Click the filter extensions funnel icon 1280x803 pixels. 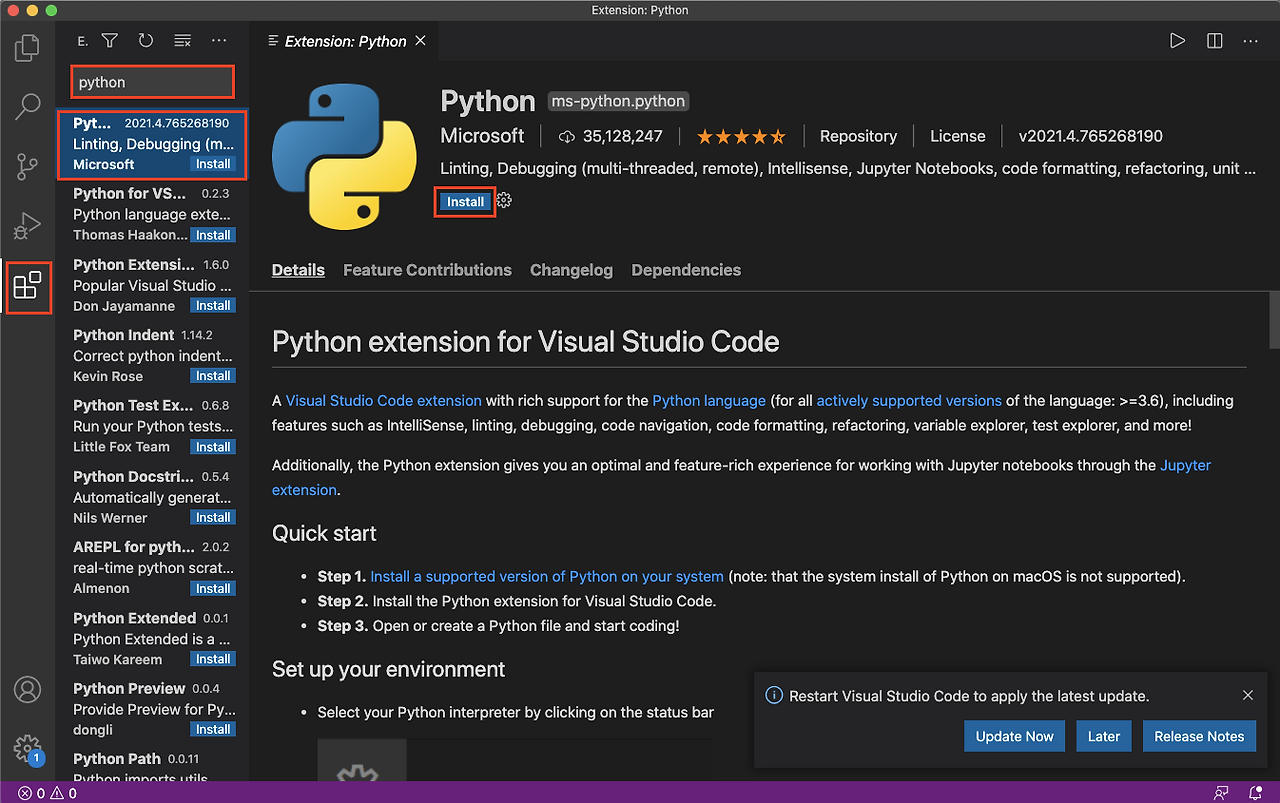pyautogui.click(x=110, y=41)
